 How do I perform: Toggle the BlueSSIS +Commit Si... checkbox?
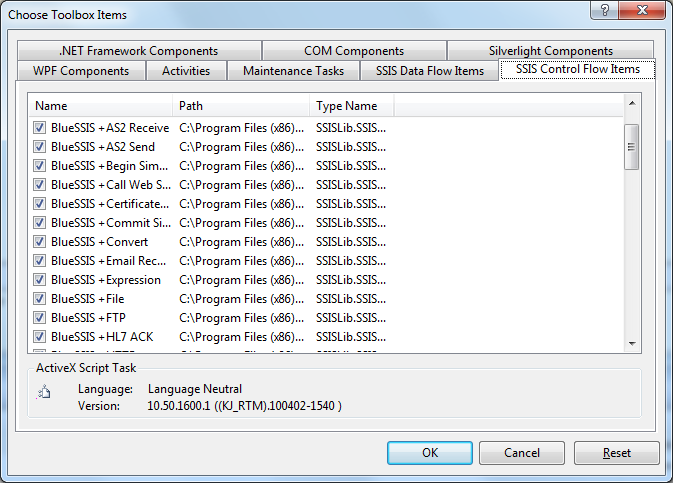tap(39, 223)
